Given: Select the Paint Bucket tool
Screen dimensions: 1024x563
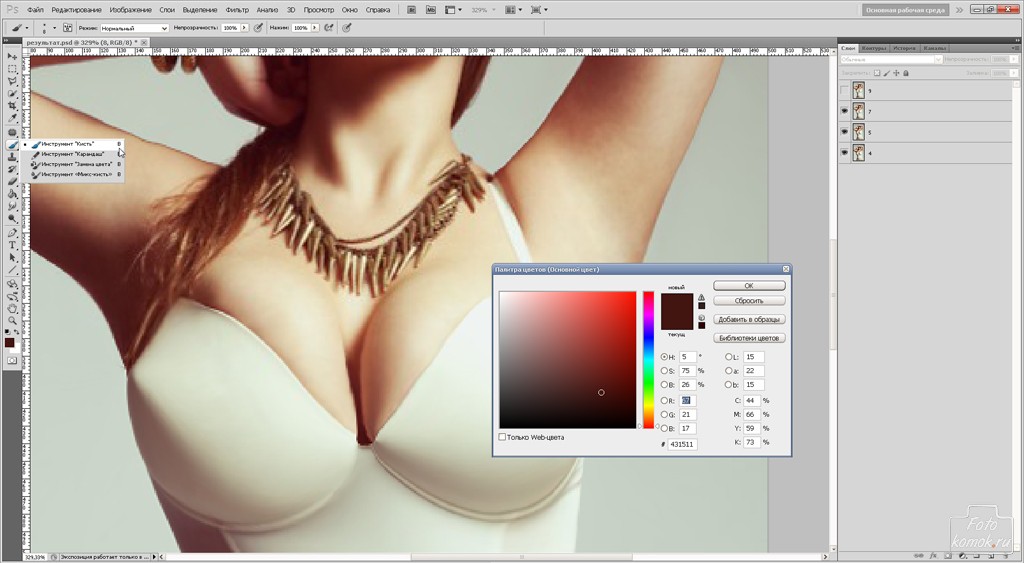Looking at the screenshot, I should [x=12, y=195].
